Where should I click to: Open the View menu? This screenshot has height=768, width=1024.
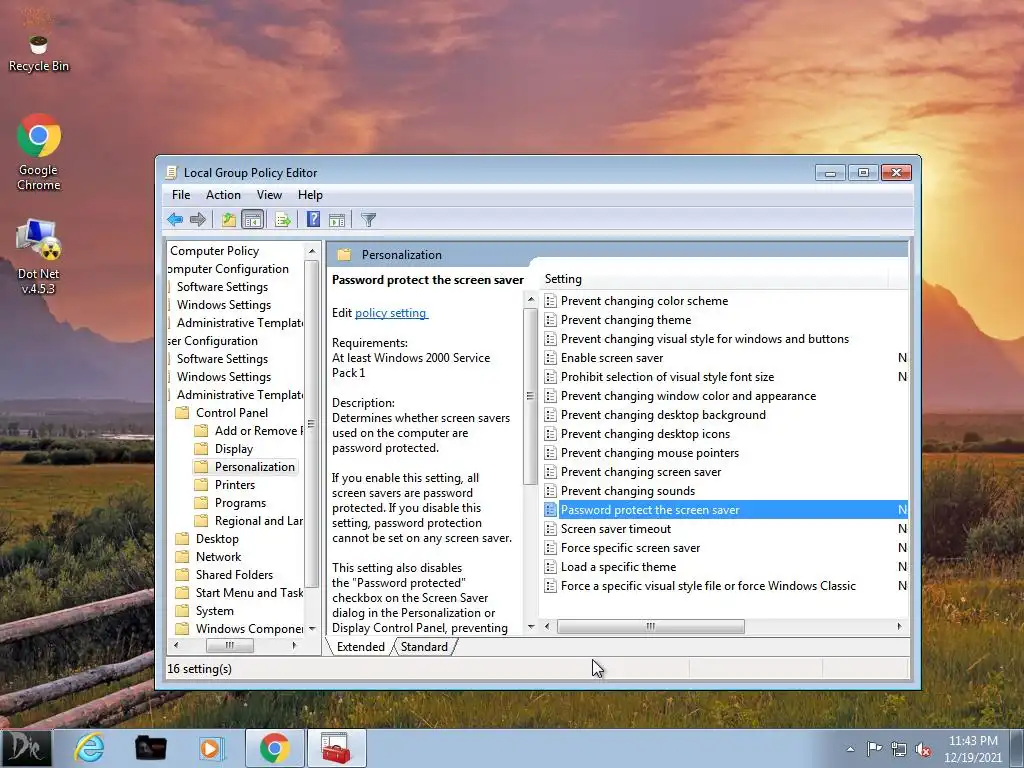tap(269, 195)
